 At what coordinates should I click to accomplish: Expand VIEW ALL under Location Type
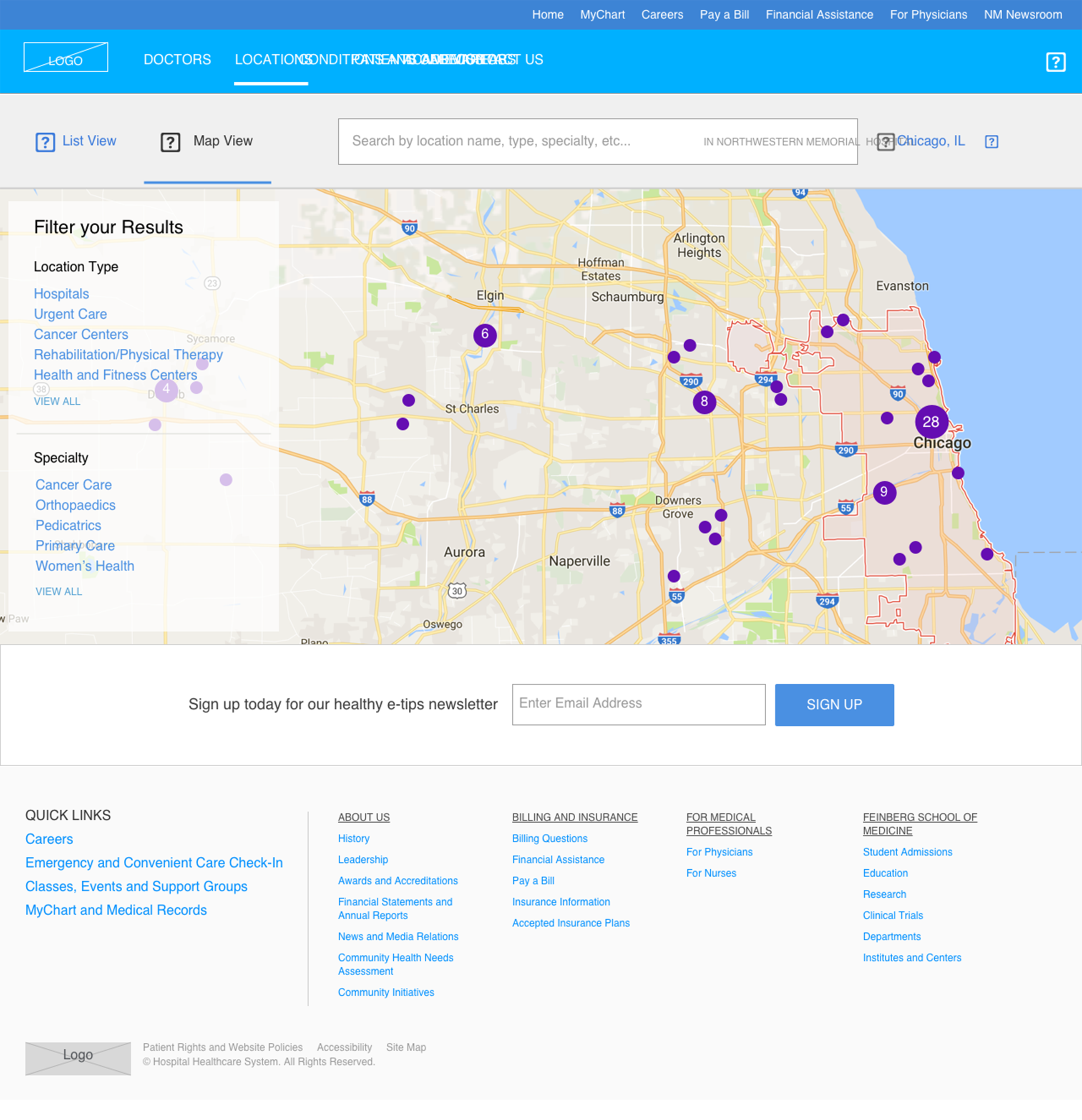[57, 401]
